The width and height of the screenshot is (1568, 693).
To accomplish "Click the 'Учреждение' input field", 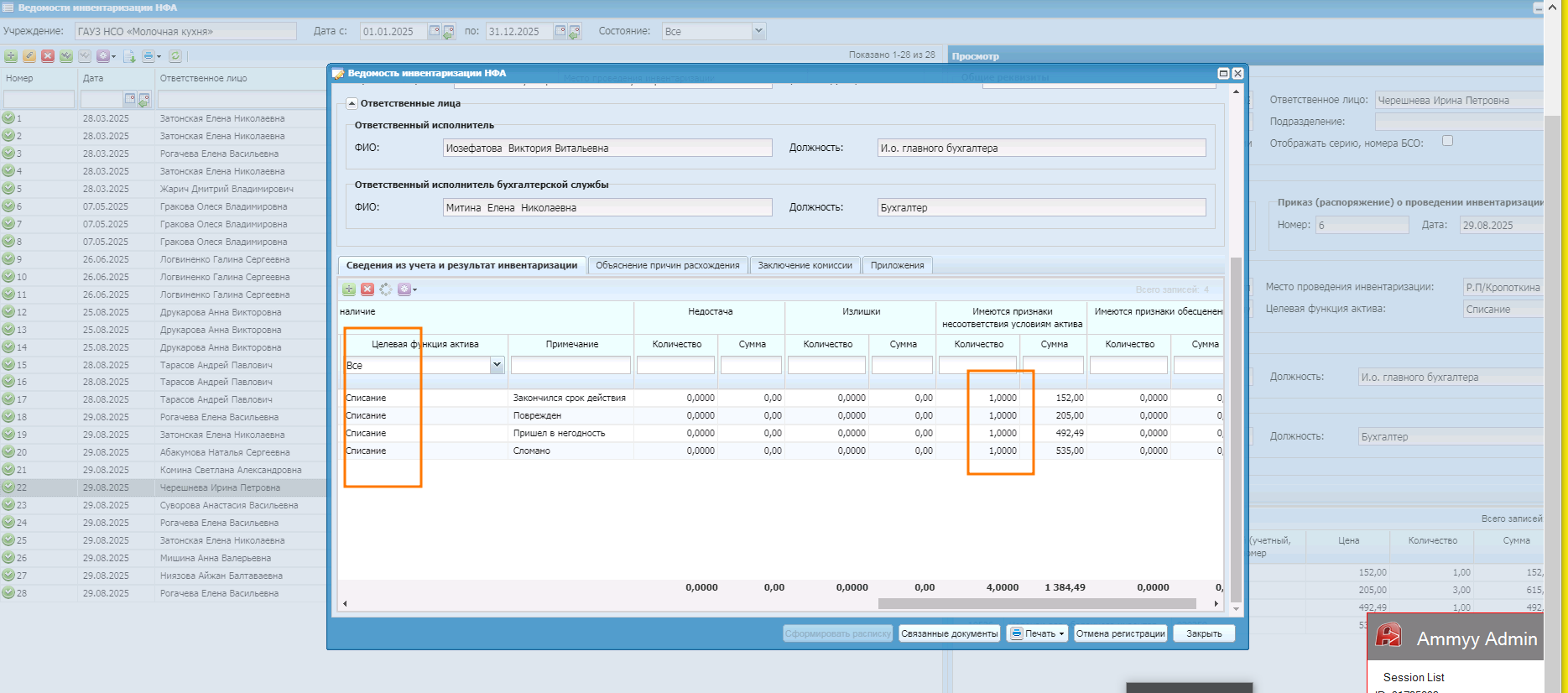I will (x=185, y=31).
